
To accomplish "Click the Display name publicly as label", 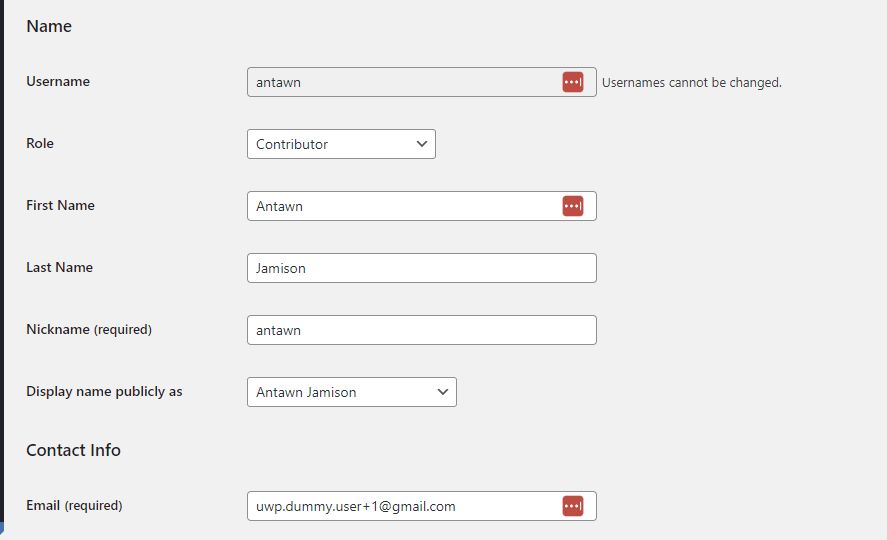I will (104, 392).
